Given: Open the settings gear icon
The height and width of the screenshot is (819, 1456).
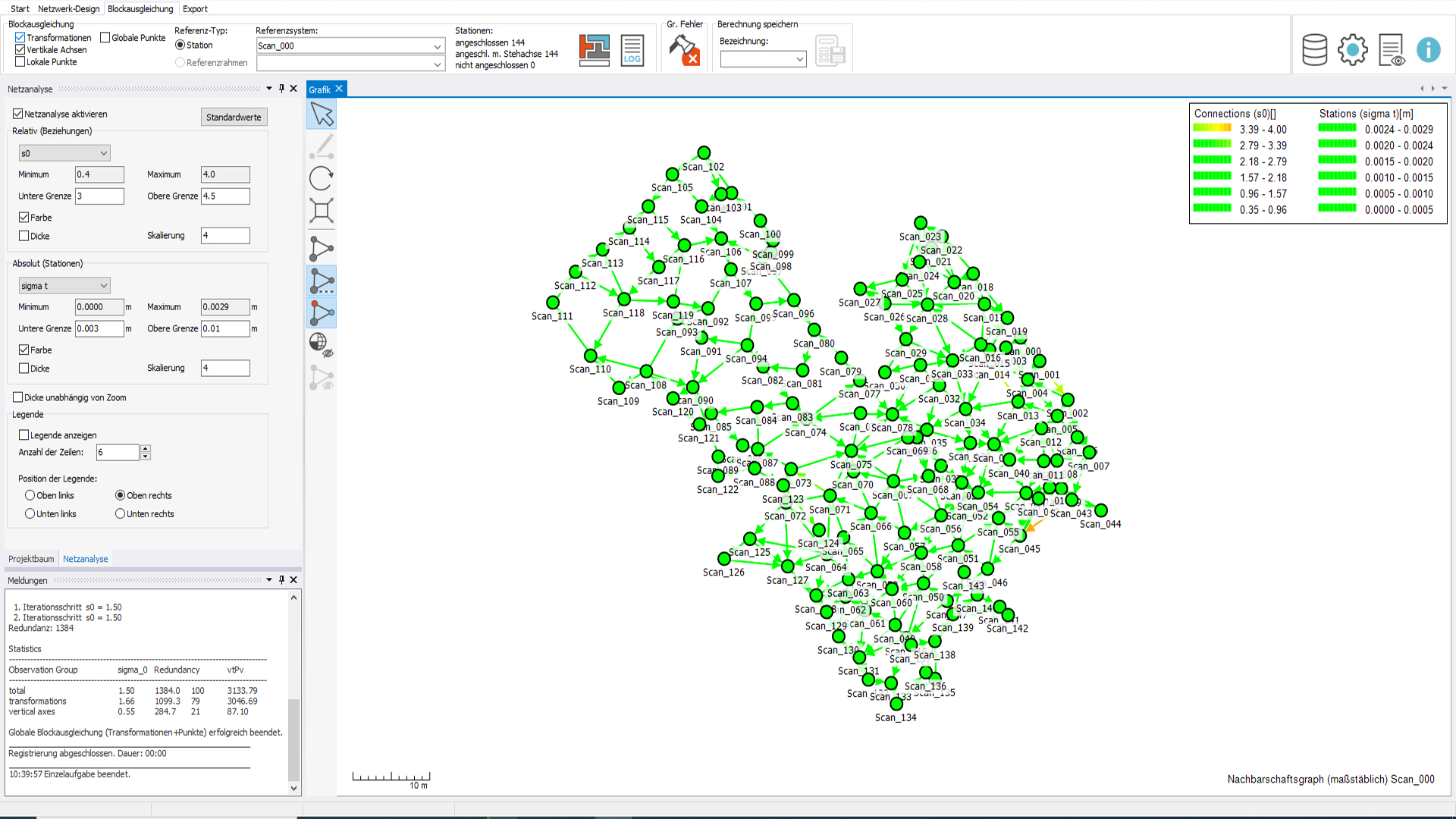Looking at the screenshot, I should coord(1352,50).
